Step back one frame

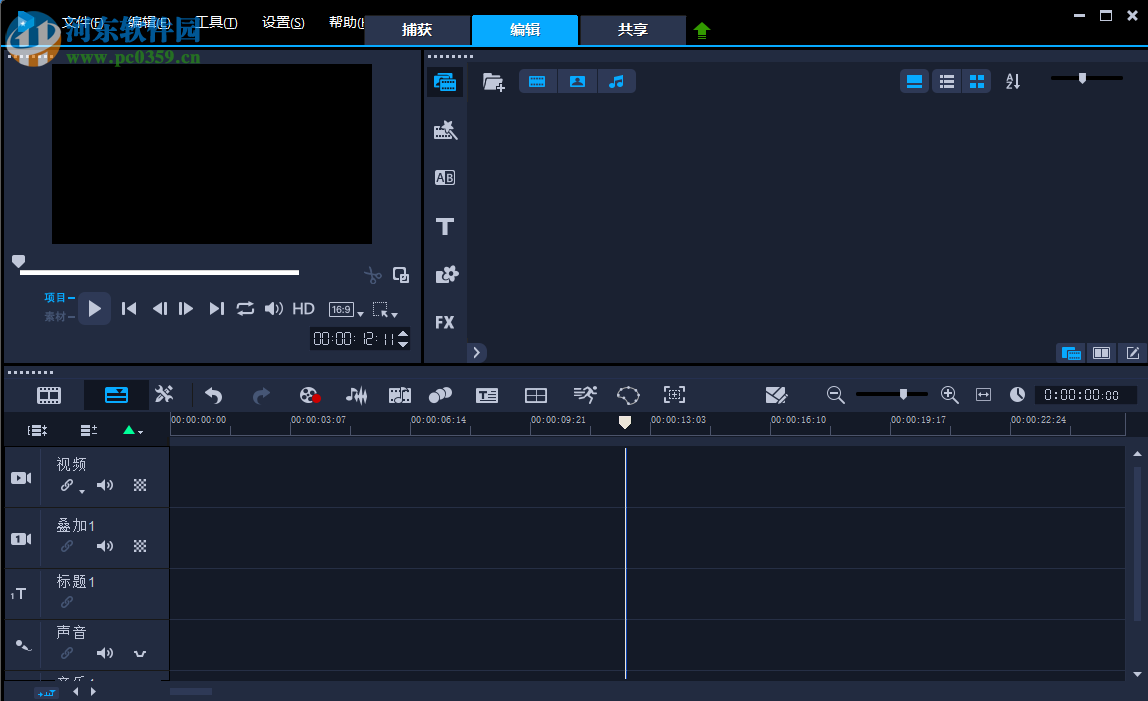(159, 308)
